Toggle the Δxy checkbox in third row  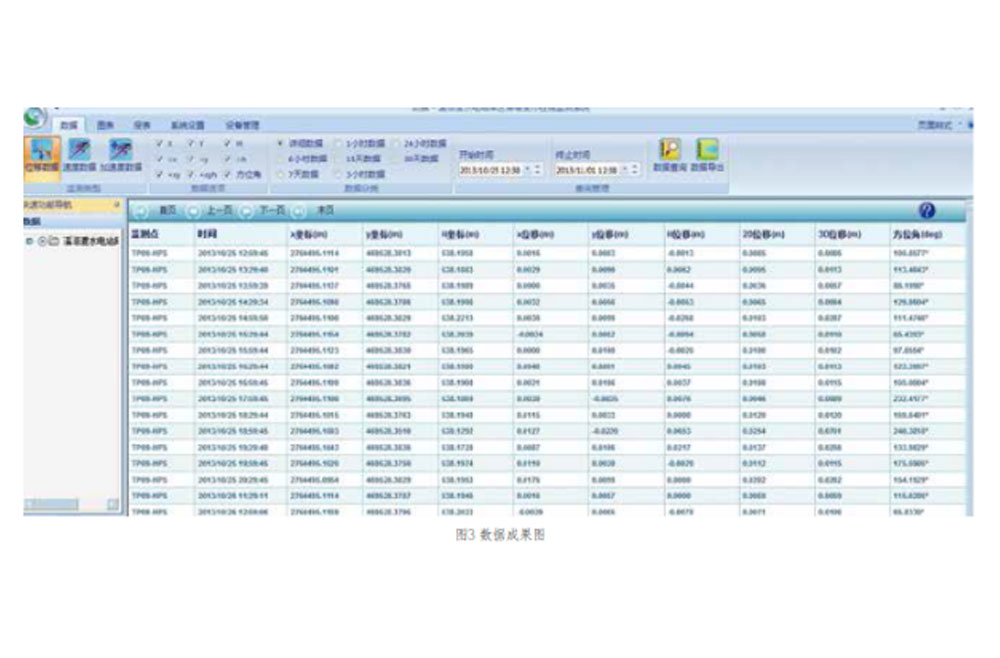[159, 175]
